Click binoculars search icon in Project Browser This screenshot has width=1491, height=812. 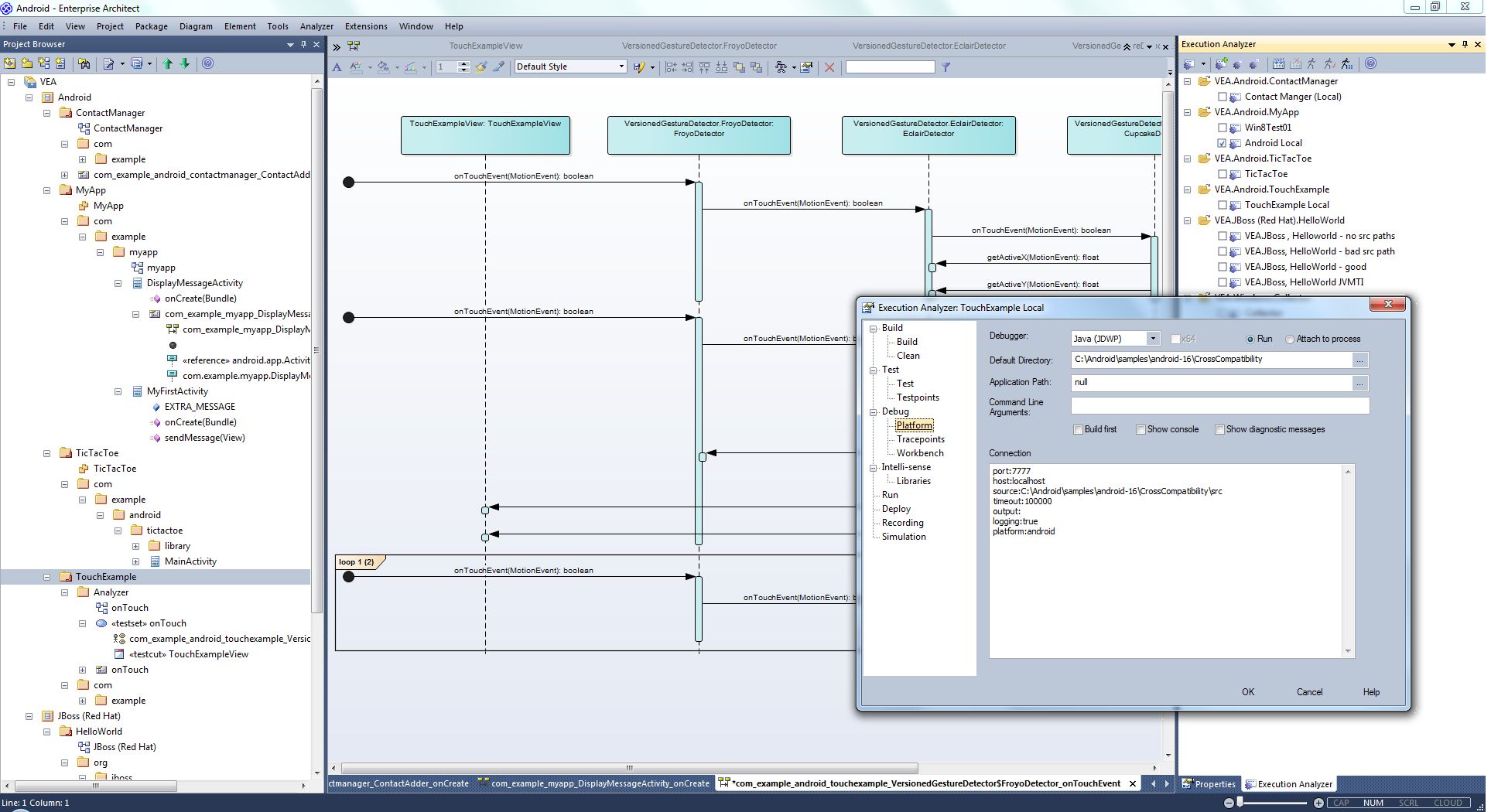pos(84,64)
